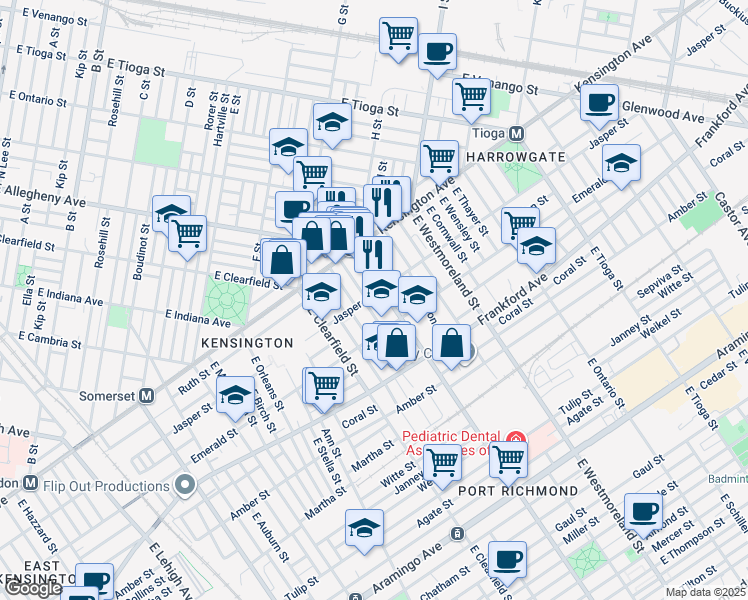Select the Somerset station name text

[107, 396]
